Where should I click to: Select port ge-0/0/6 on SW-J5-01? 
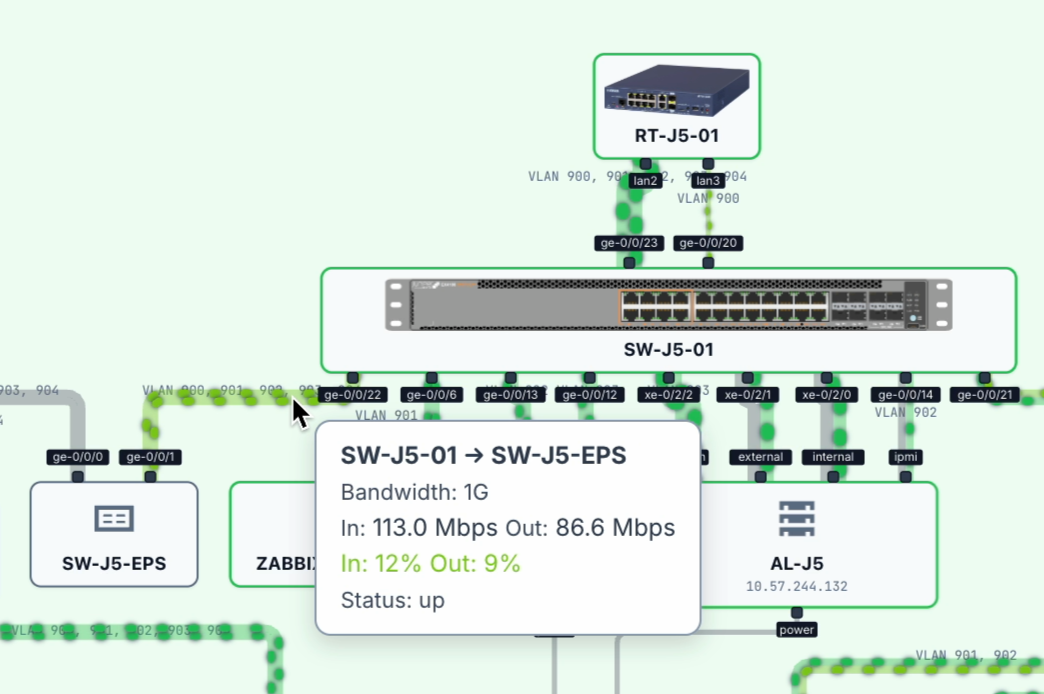[431, 395]
